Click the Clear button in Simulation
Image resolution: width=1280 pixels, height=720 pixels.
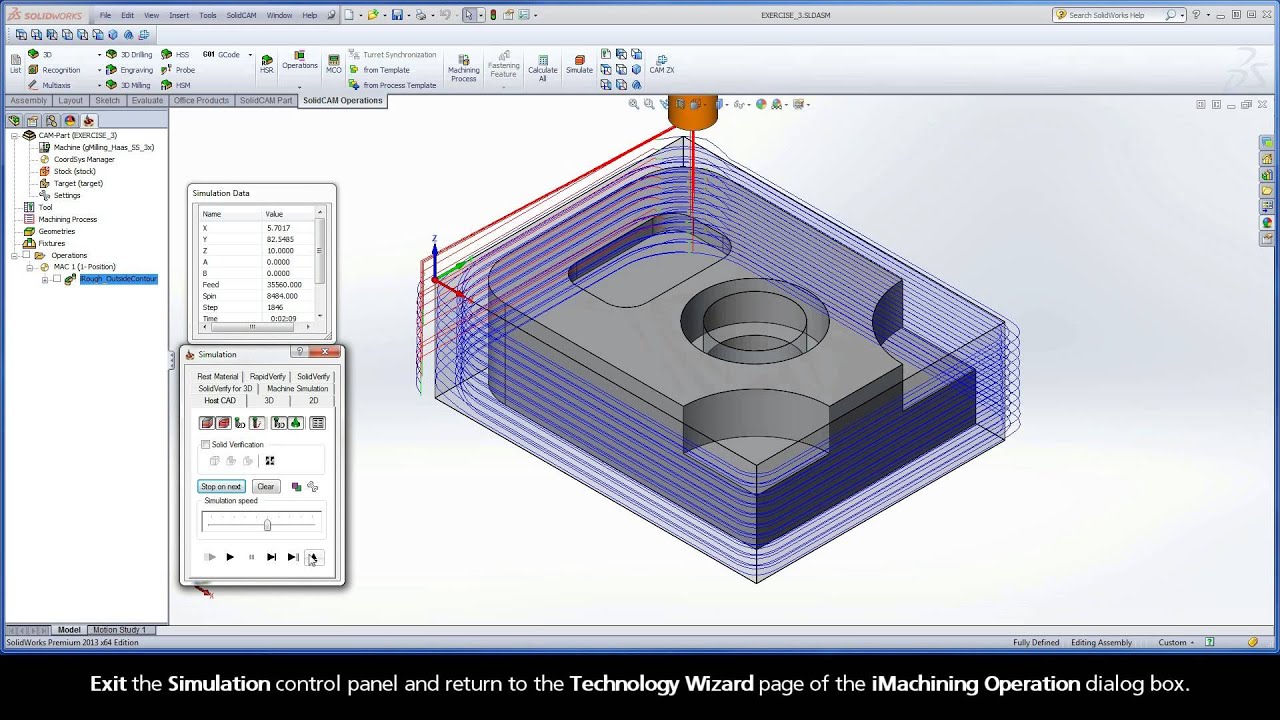point(265,487)
